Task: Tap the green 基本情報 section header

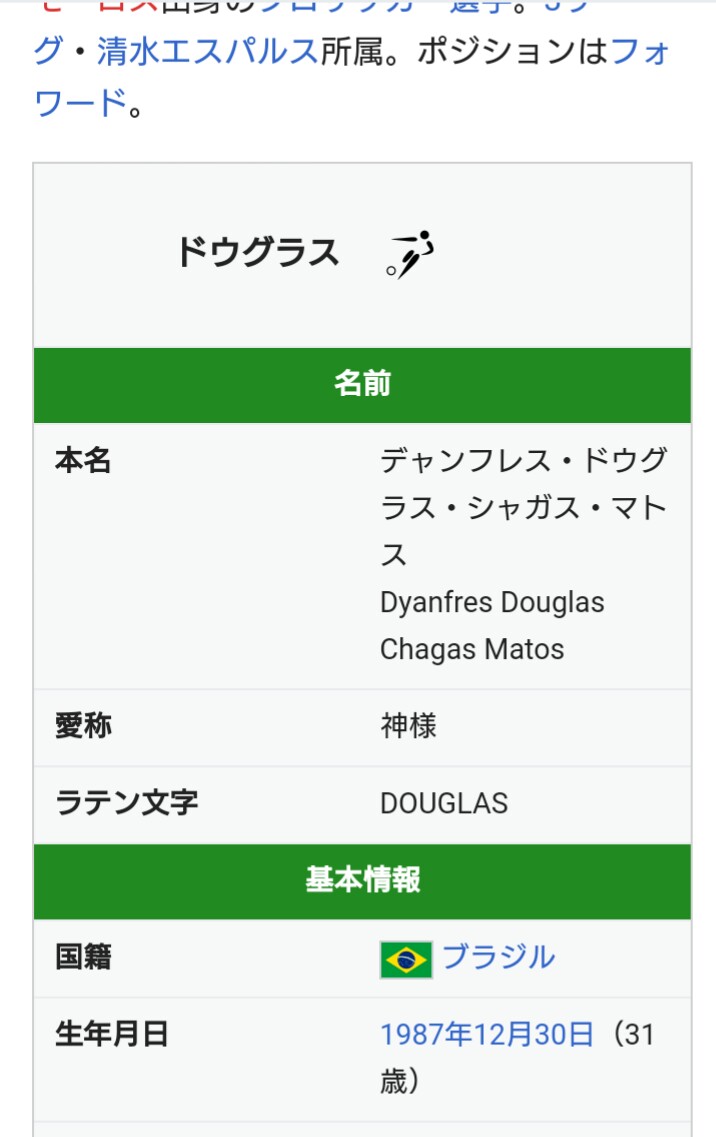Action: (x=362, y=881)
